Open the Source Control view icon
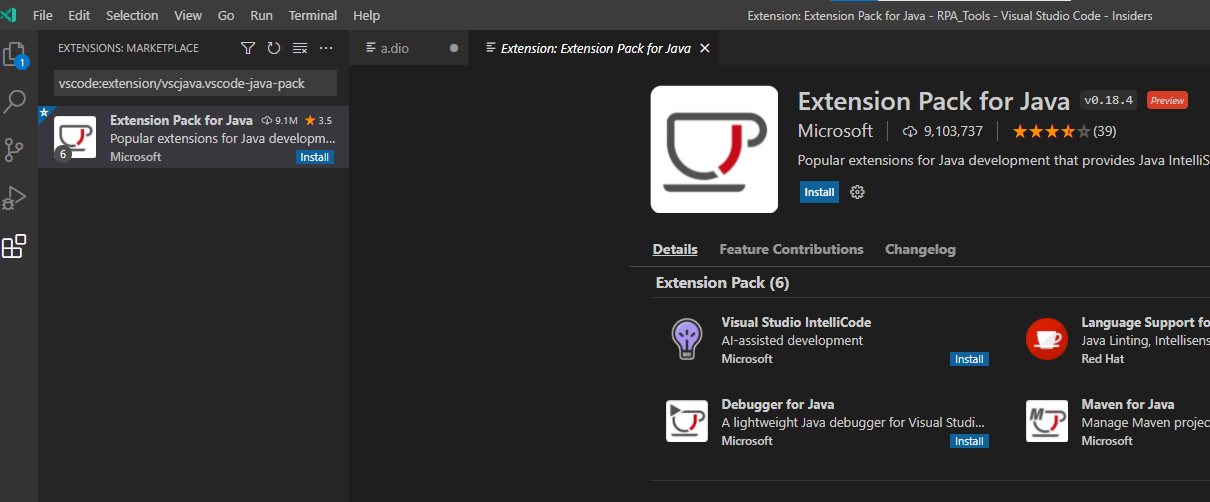 15,150
